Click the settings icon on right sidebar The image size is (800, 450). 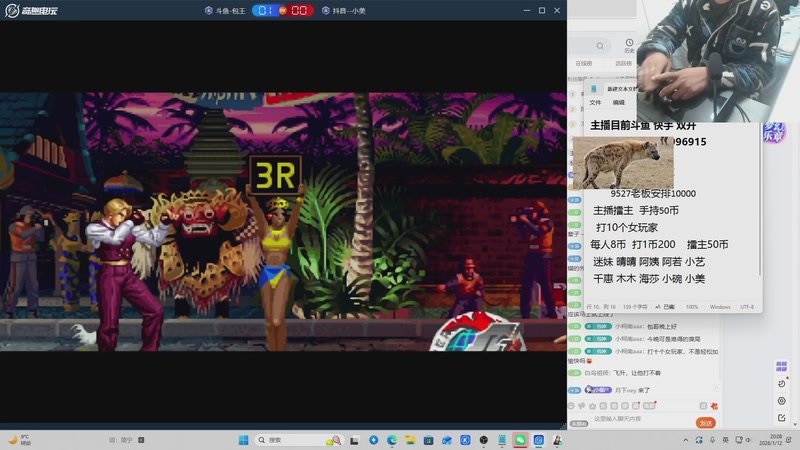click(781, 400)
